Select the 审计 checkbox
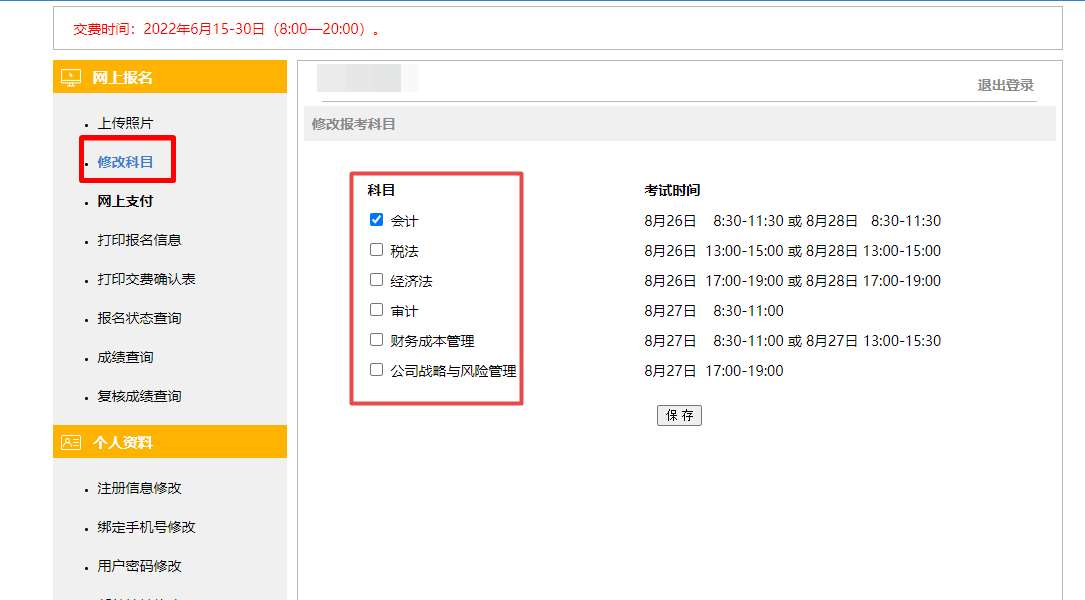This screenshot has width=1085, height=600. (377, 310)
